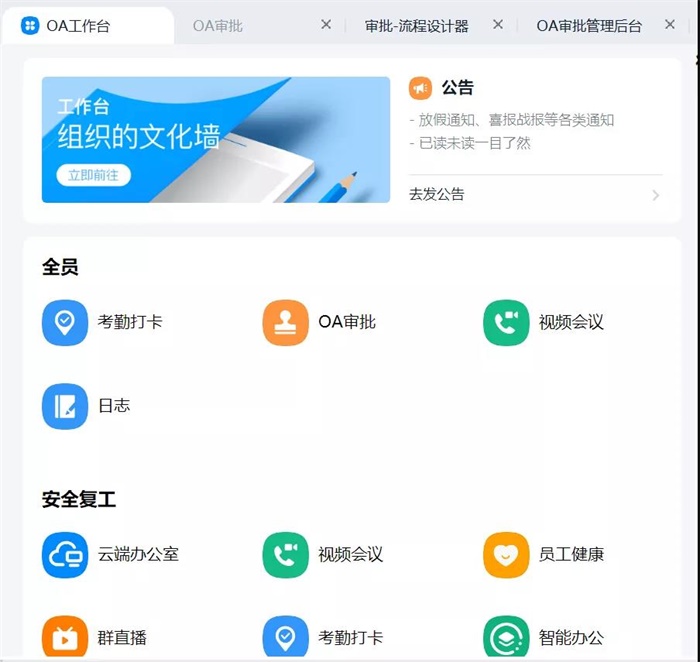
Task: Open the 群直播 live broadcast icon
Action: pos(65,637)
